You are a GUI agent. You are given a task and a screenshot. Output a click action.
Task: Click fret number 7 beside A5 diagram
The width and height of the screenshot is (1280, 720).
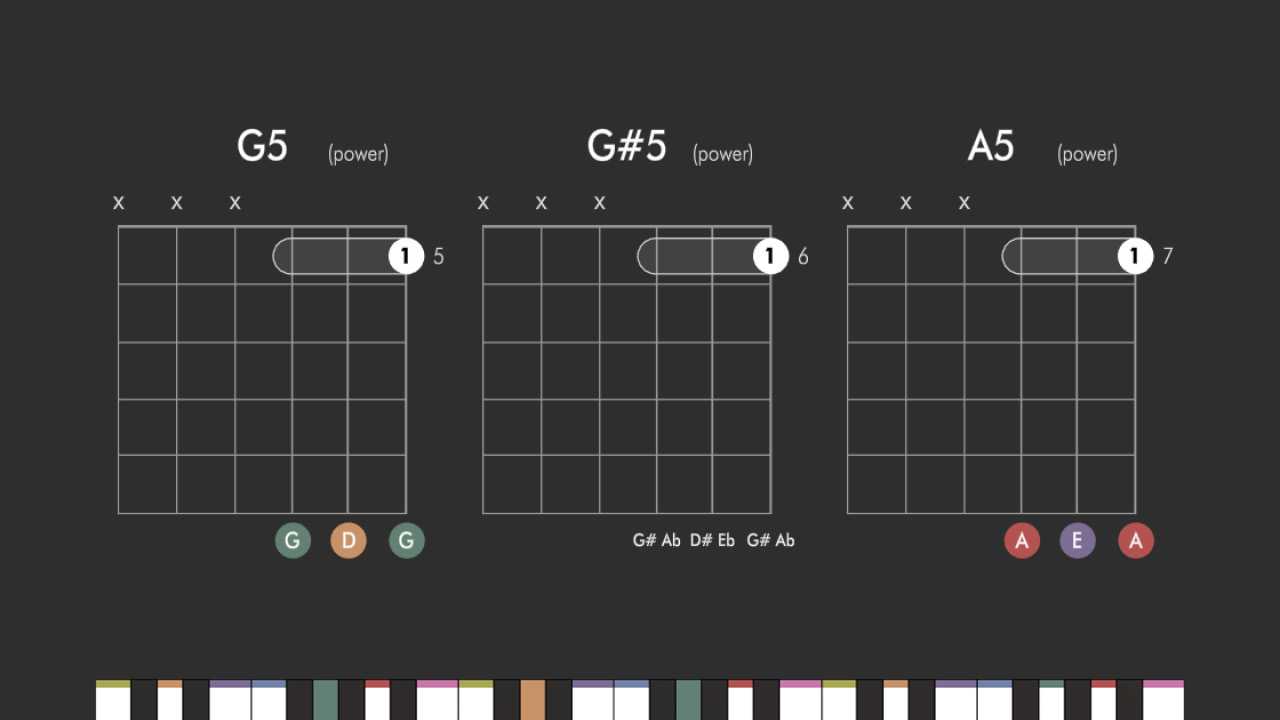(x=1168, y=256)
